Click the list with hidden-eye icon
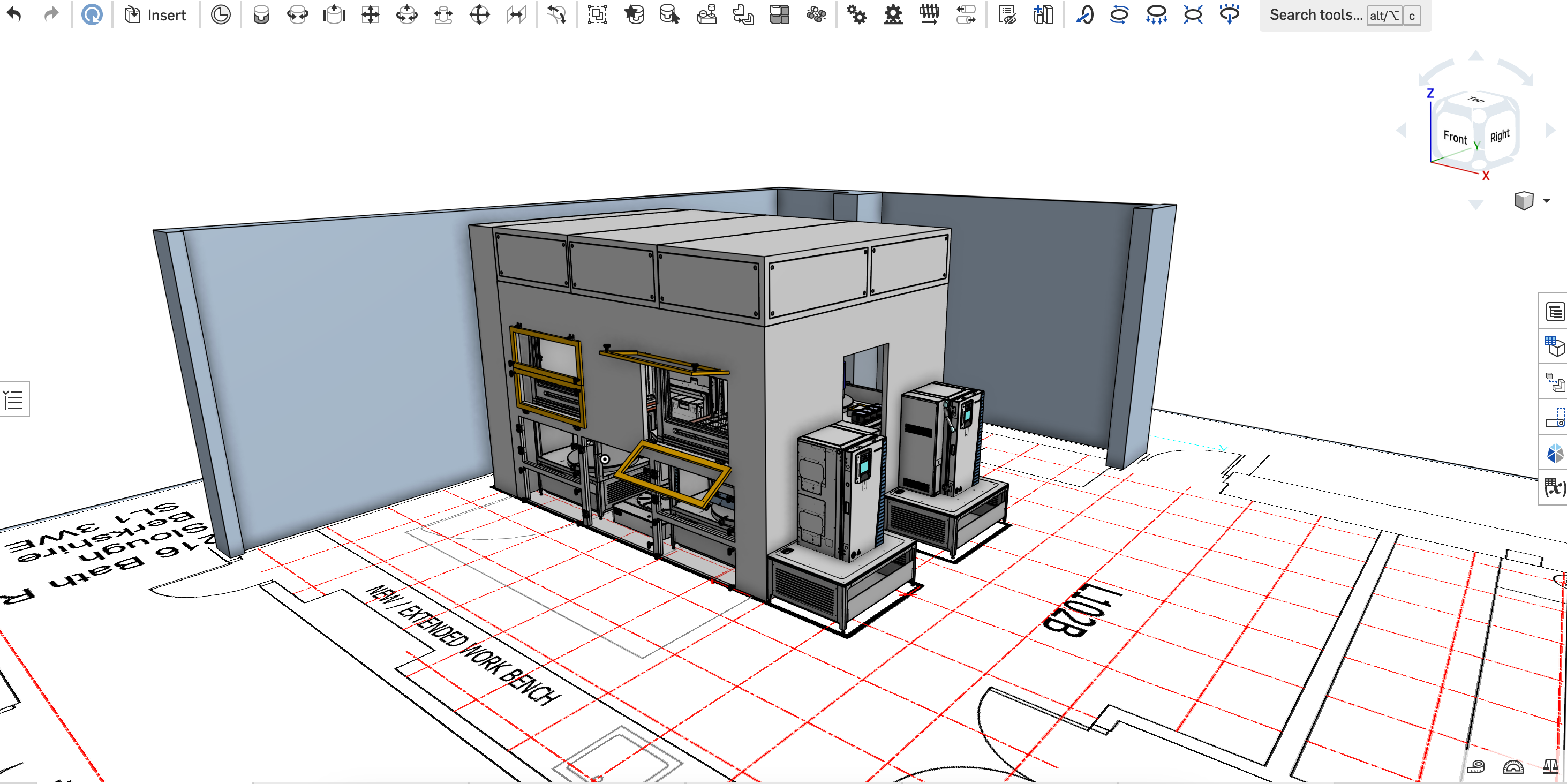 click(1007, 14)
